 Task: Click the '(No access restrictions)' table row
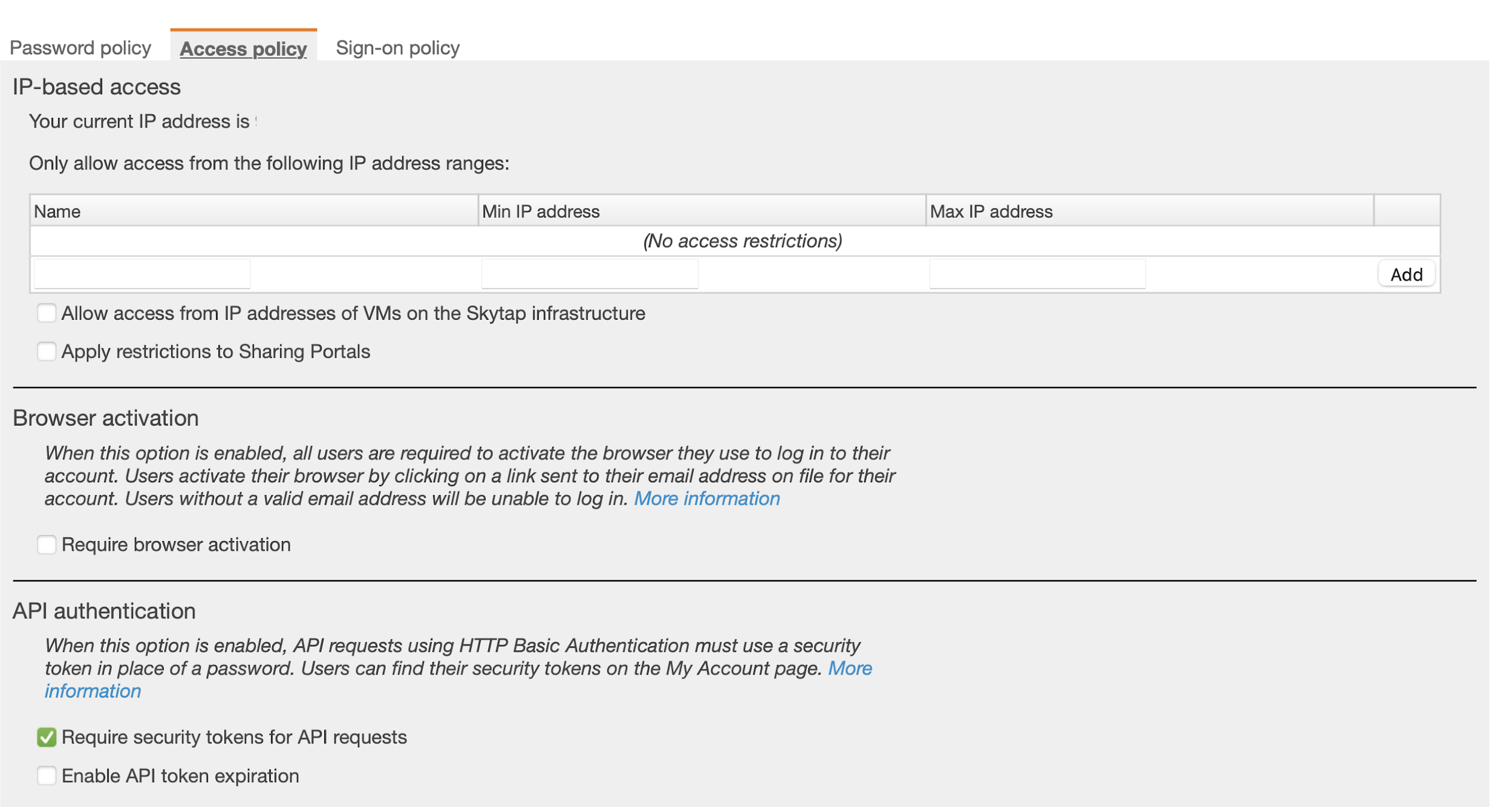pos(743,241)
